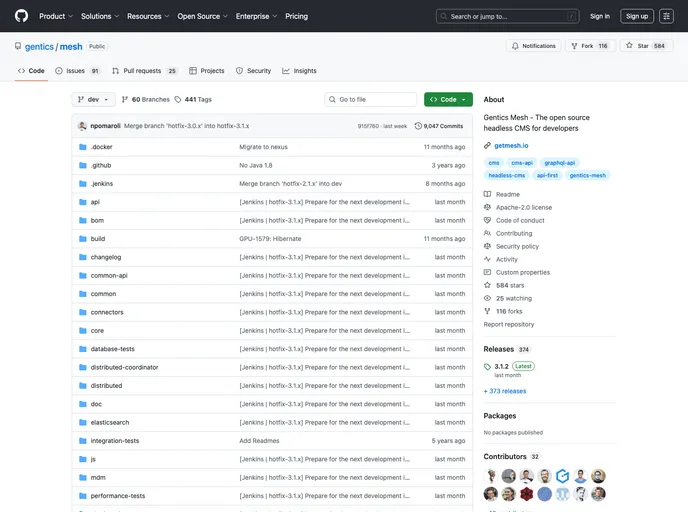Open the Insights tab
Image resolution: width=688 pixels, height=512 pixels.
point(299,71)
